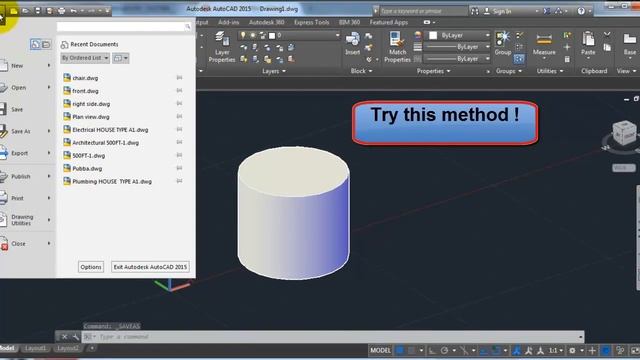
Task: Switch to the Featured Apps ribbon tab
Action: 389,22
